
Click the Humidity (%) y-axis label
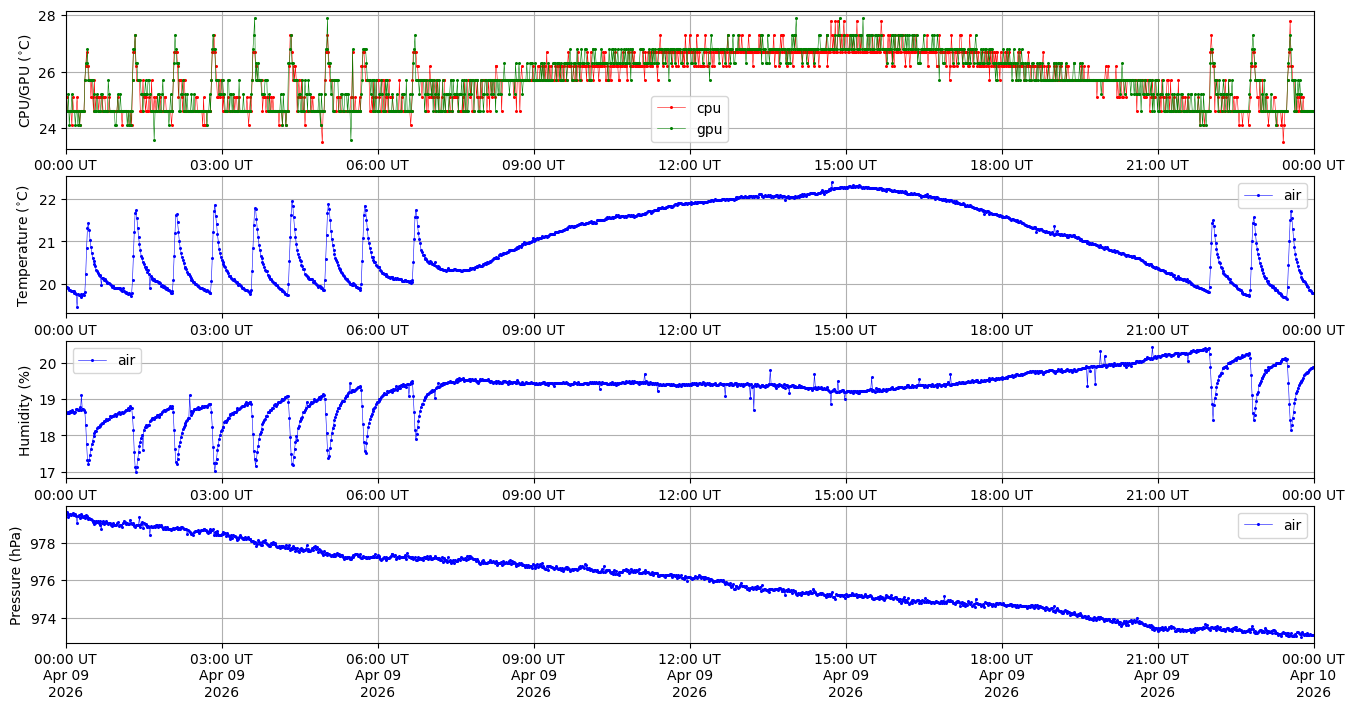point(25,410)
